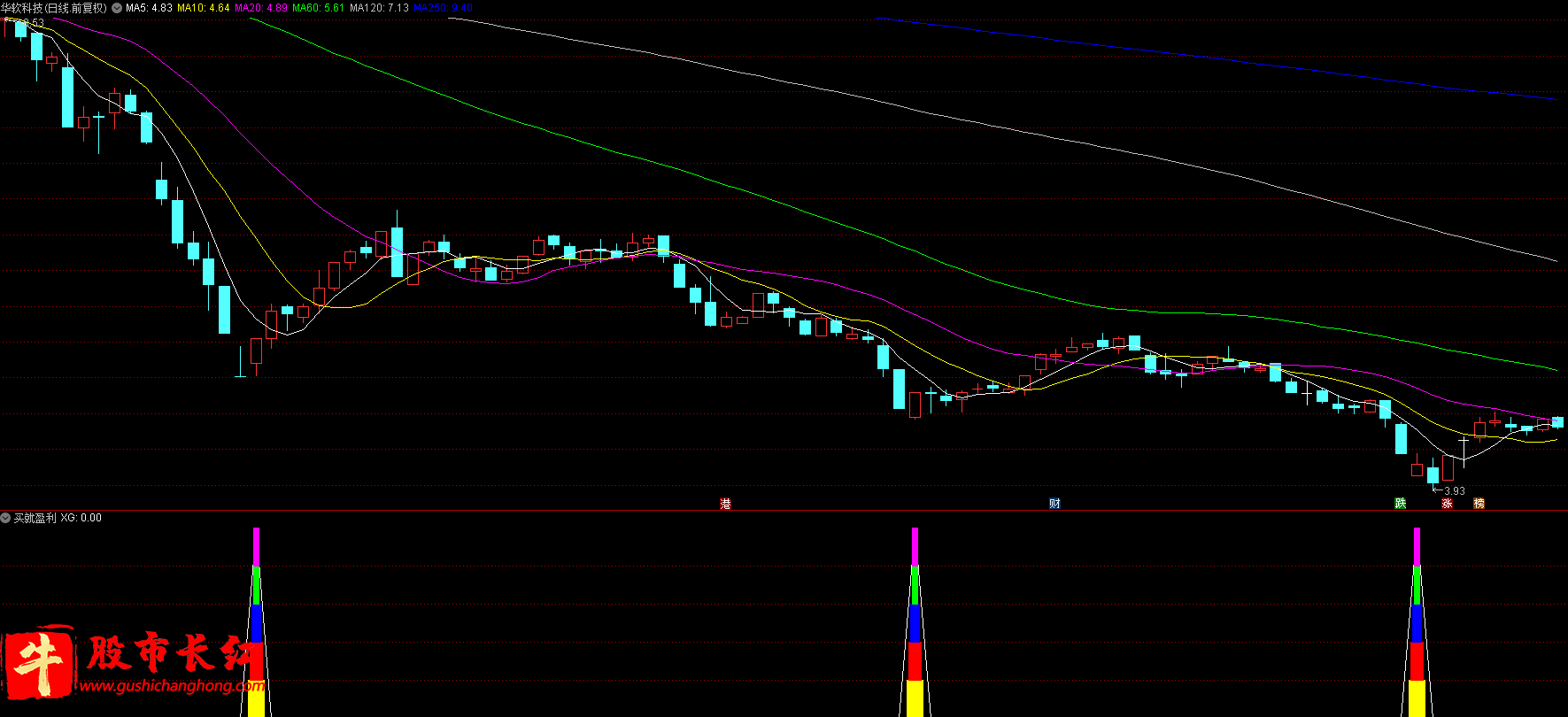The height and width of the screenshot is (717, 1568).
Task: Click the 华软科技(日线 前复权) chart title
Action: [x=53, y=8]
